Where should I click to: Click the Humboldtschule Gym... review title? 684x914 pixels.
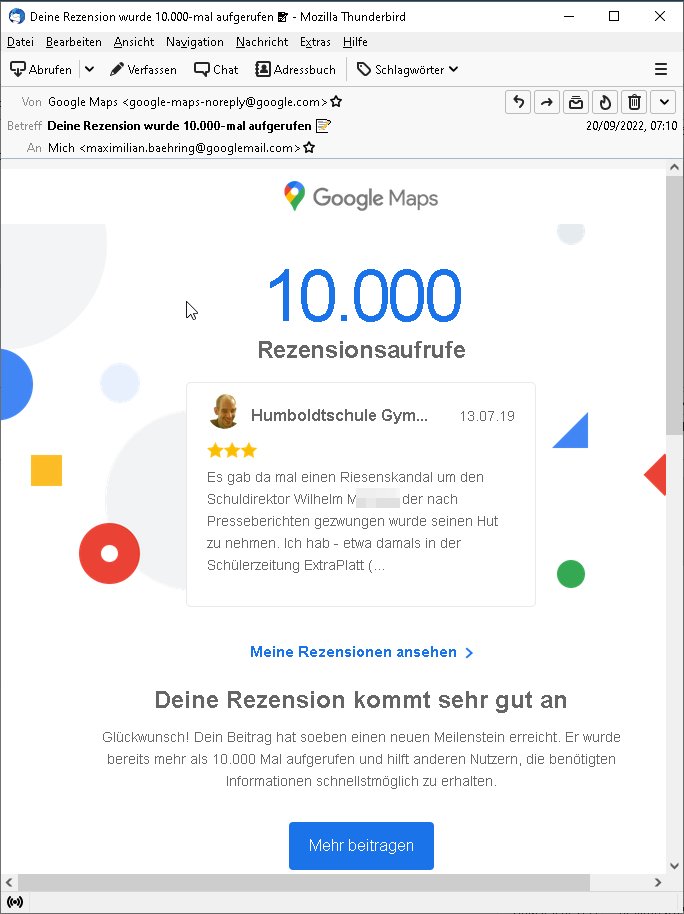coord(339,416)
